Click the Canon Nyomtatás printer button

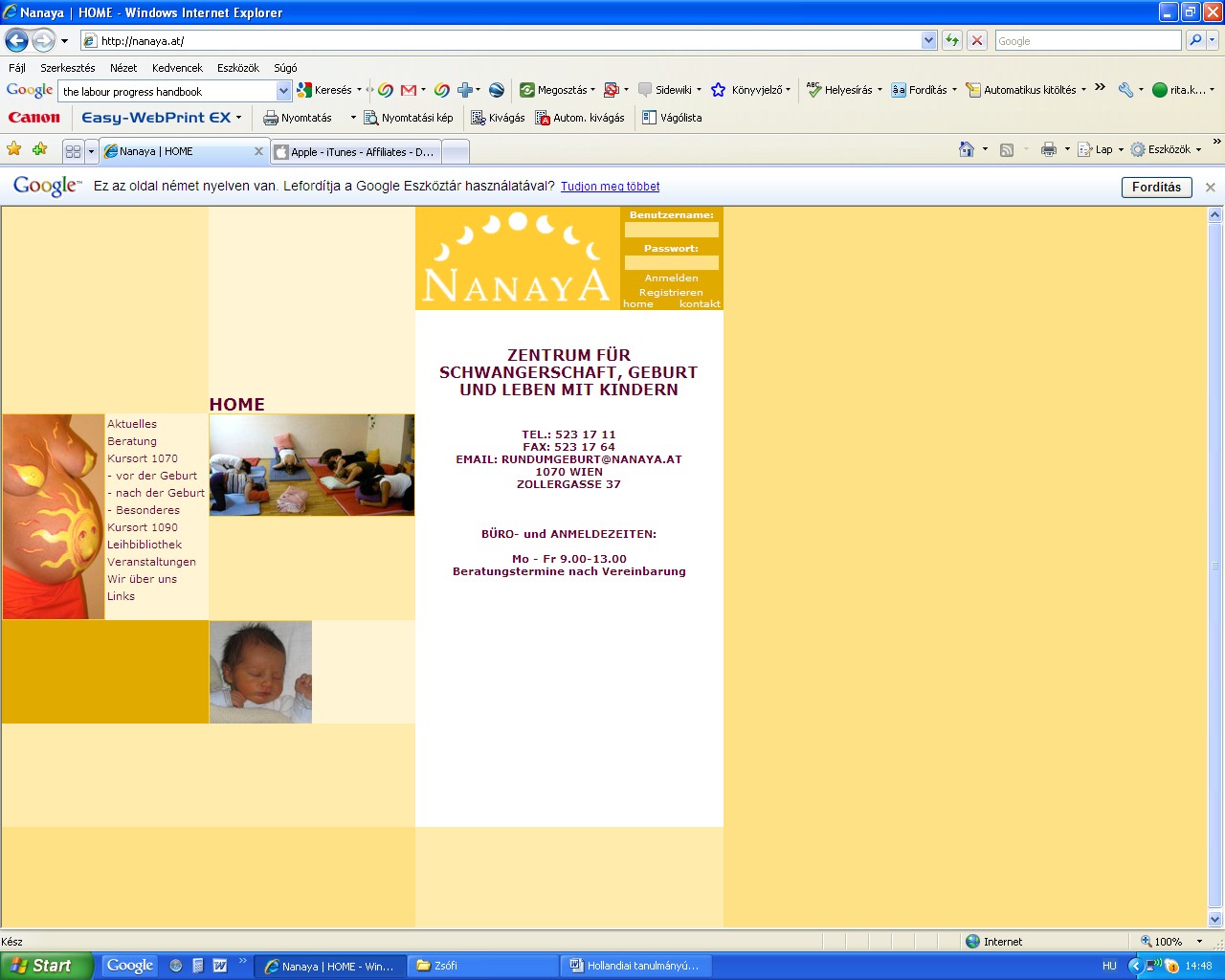tap(298, 118)
